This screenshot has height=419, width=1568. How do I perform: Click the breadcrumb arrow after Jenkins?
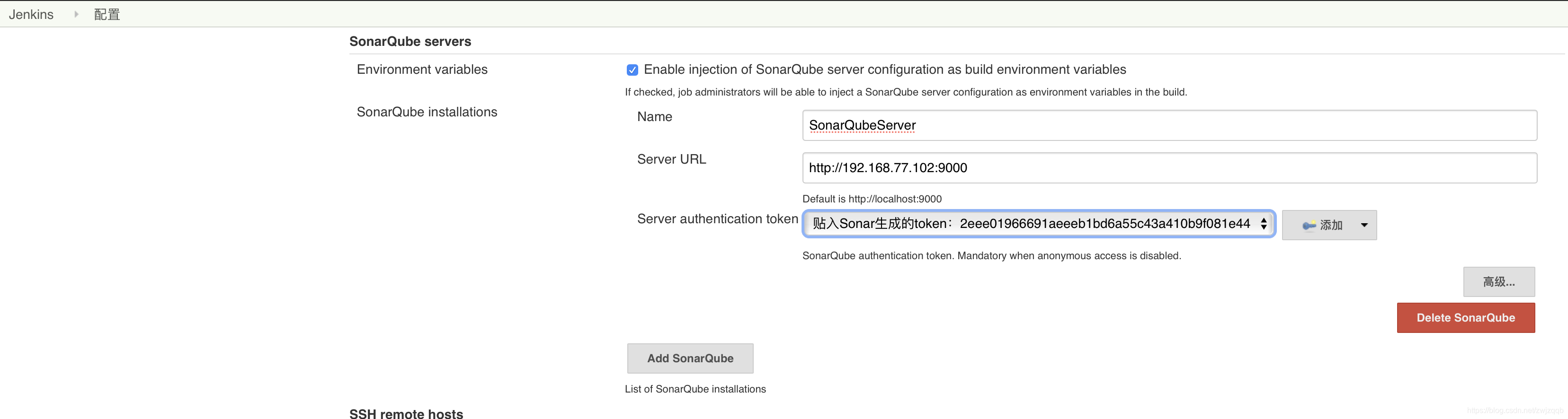[76, 15]
